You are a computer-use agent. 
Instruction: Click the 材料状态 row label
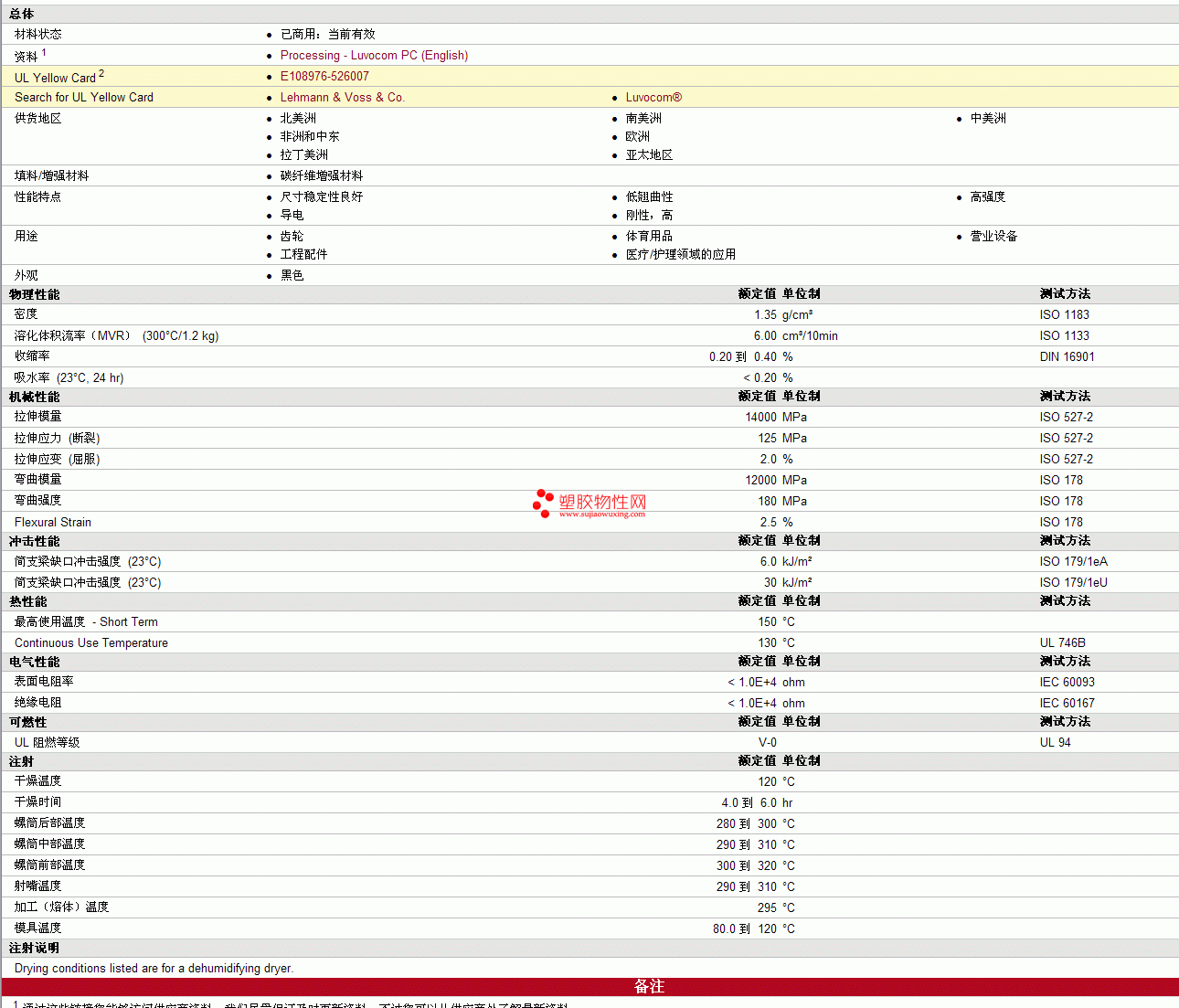pos(38,34)
